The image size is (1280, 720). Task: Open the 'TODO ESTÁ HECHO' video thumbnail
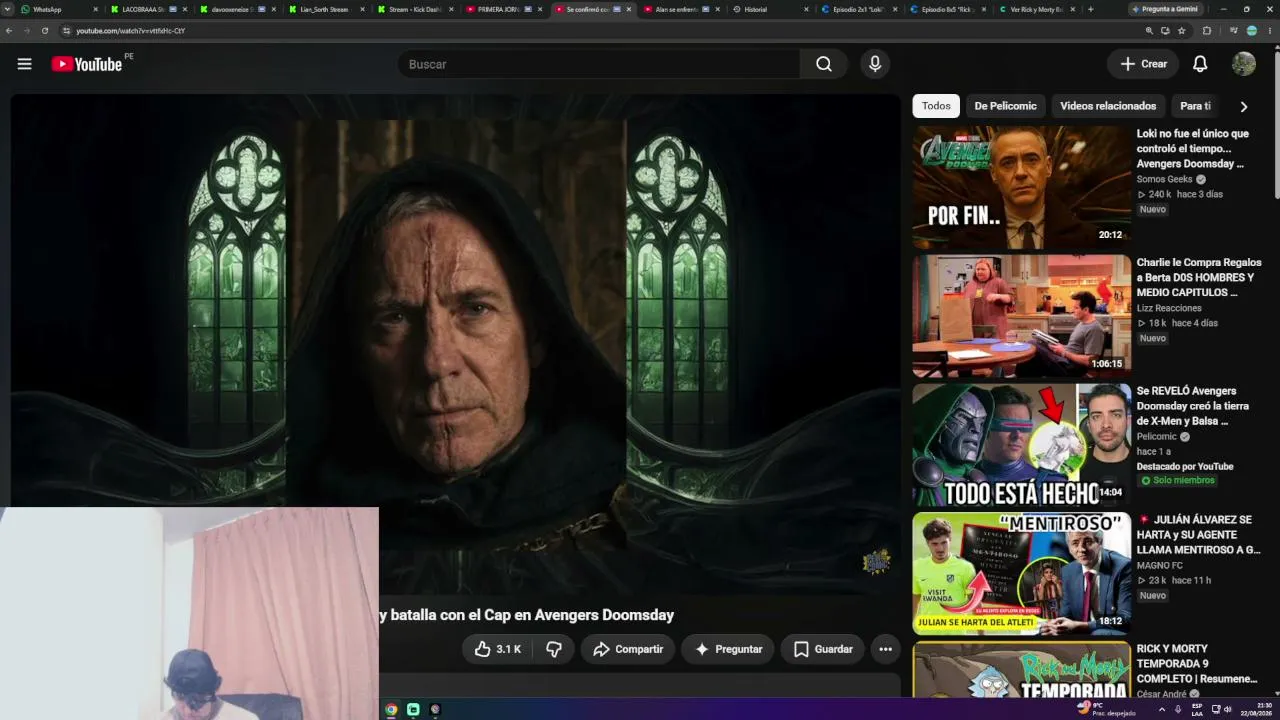tap(1021, 445)
